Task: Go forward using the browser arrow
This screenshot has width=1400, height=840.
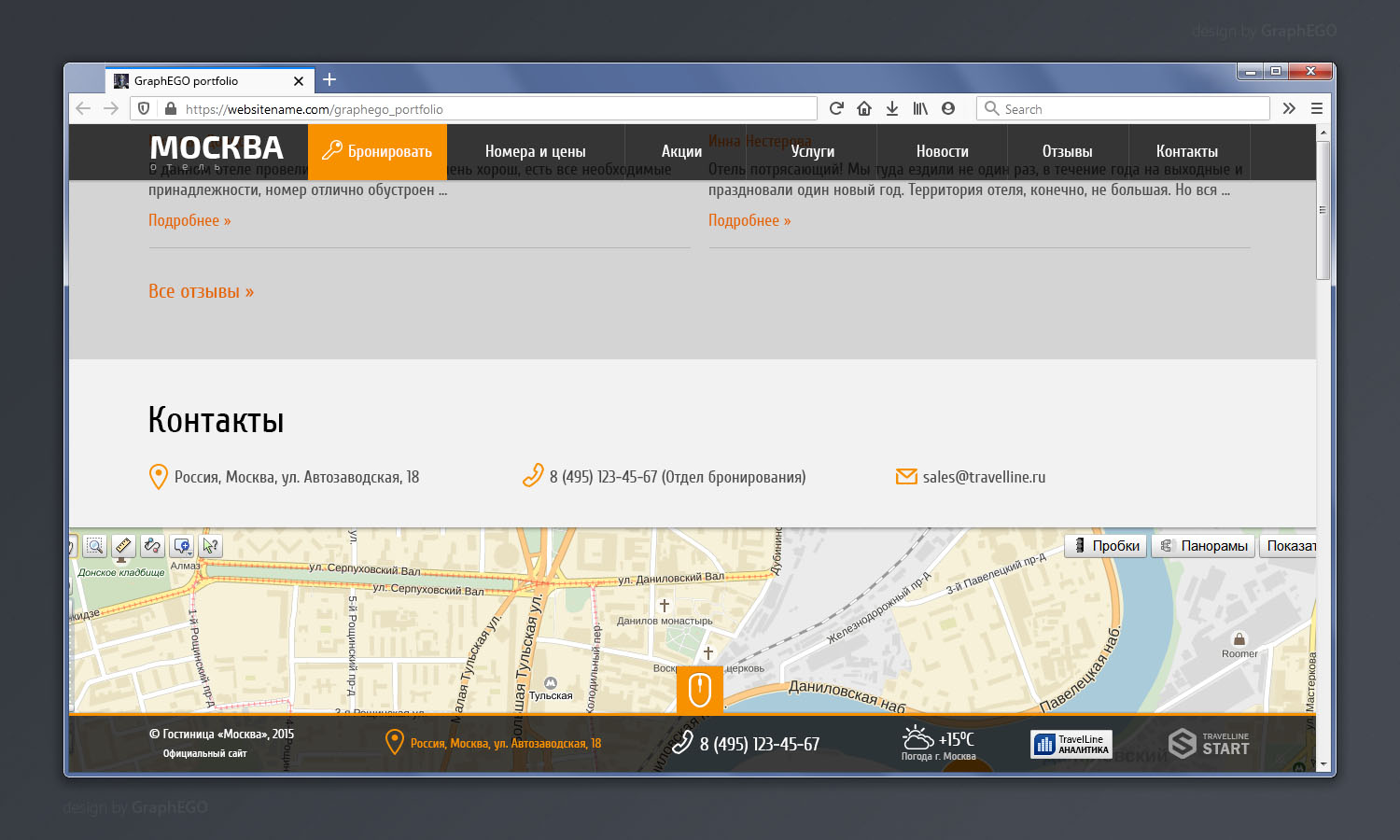Action: (x=111, y=108)
